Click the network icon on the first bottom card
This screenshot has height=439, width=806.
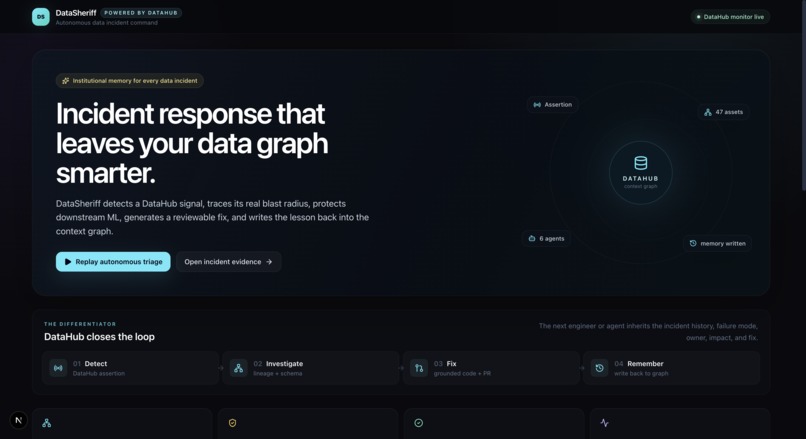pos(47,423)
